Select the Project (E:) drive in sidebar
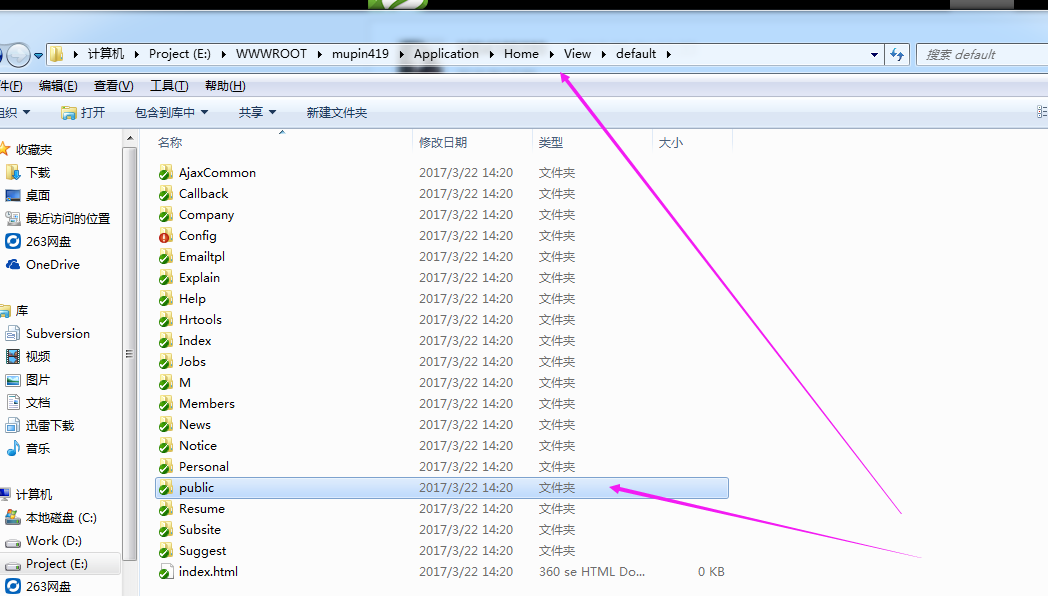The height and width of the screenshot is (596, 1048). 56,564
